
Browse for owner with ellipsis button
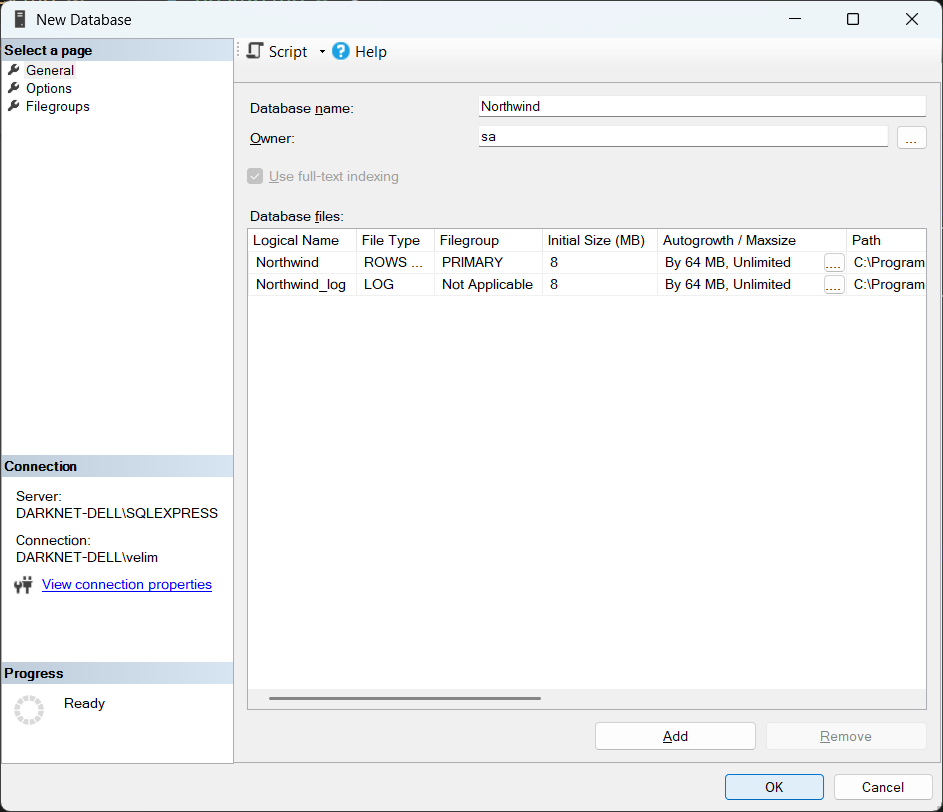point(911,138)
